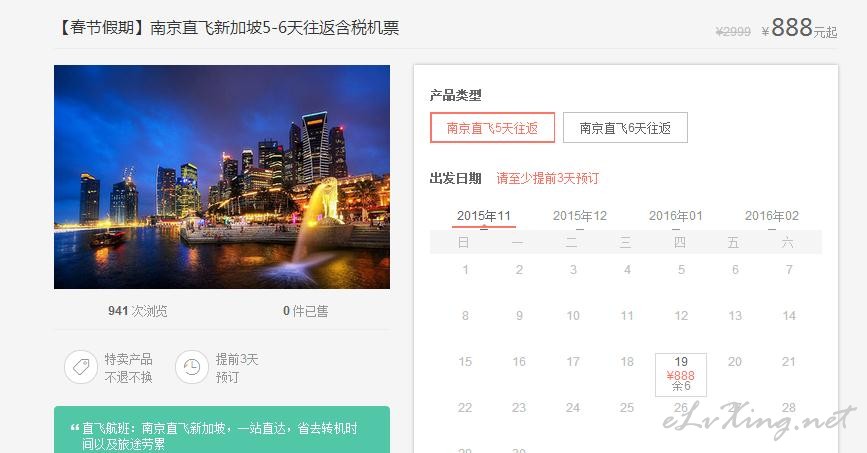Screen dimensions: 867x453
Task: Click calendar date 15
Action: click(465, 361)
